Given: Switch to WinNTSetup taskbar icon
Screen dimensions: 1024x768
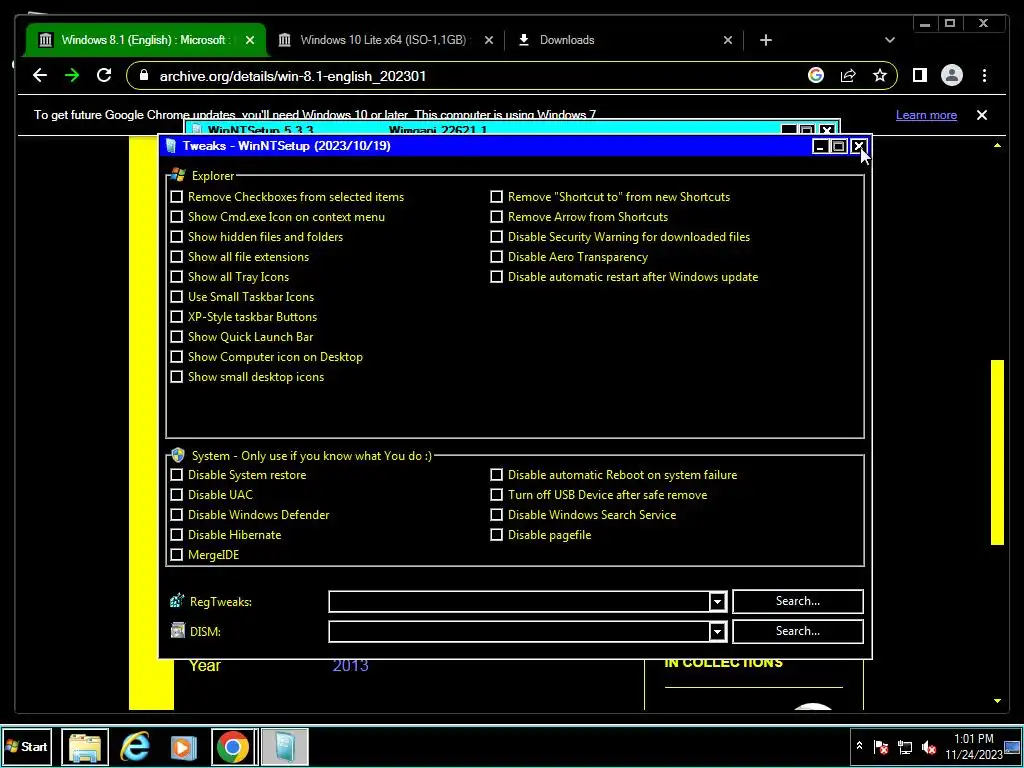Looking at the screenshot, I should [285, 747].
